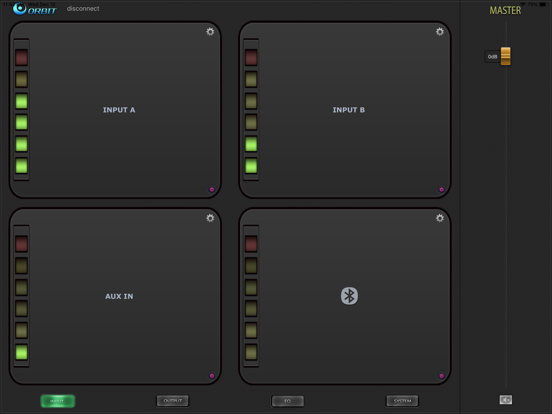Toggle the master mute speaker icon
552x414 pixels.
coord(506,400)
